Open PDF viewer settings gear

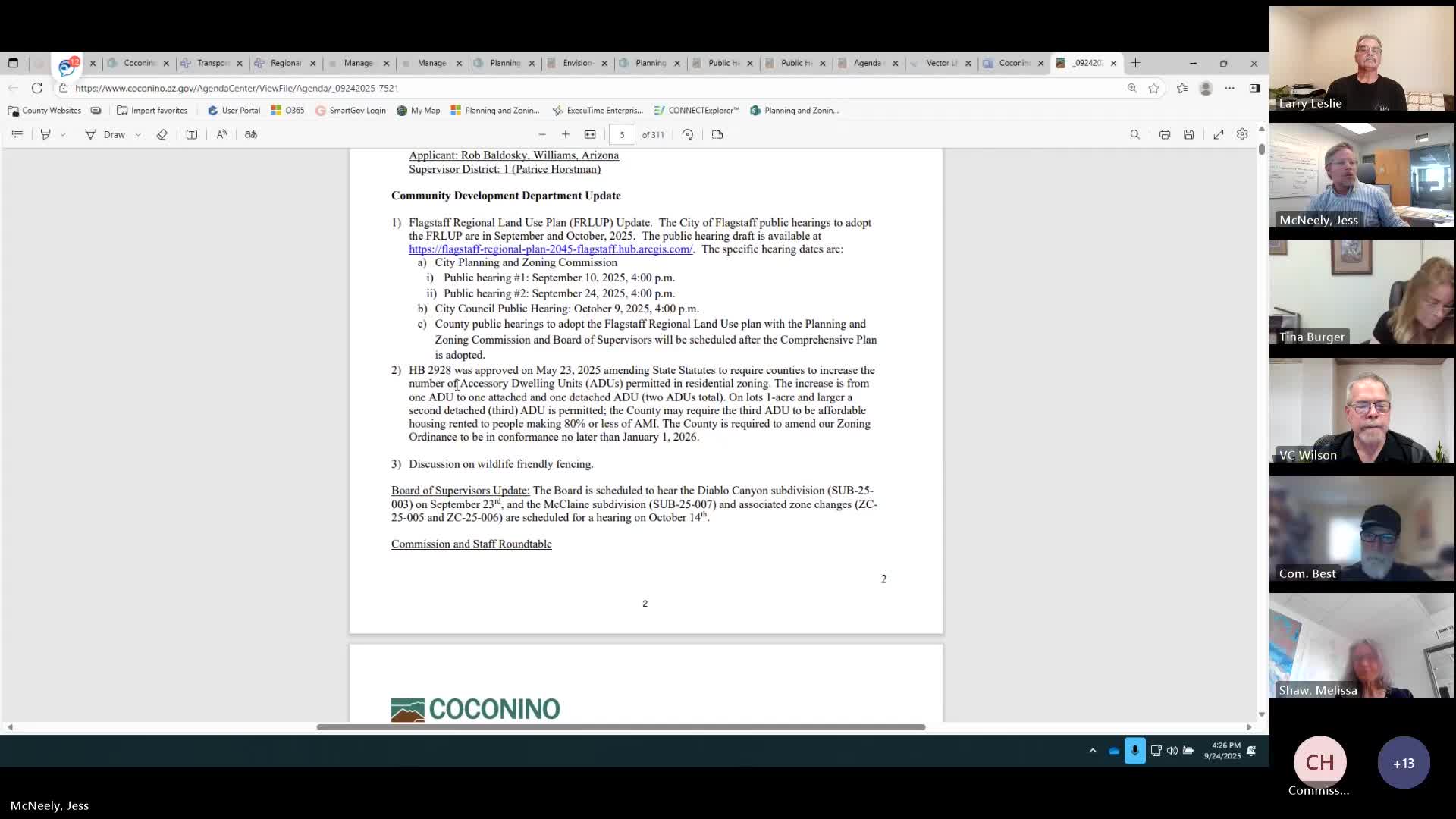pos(1242,134)
